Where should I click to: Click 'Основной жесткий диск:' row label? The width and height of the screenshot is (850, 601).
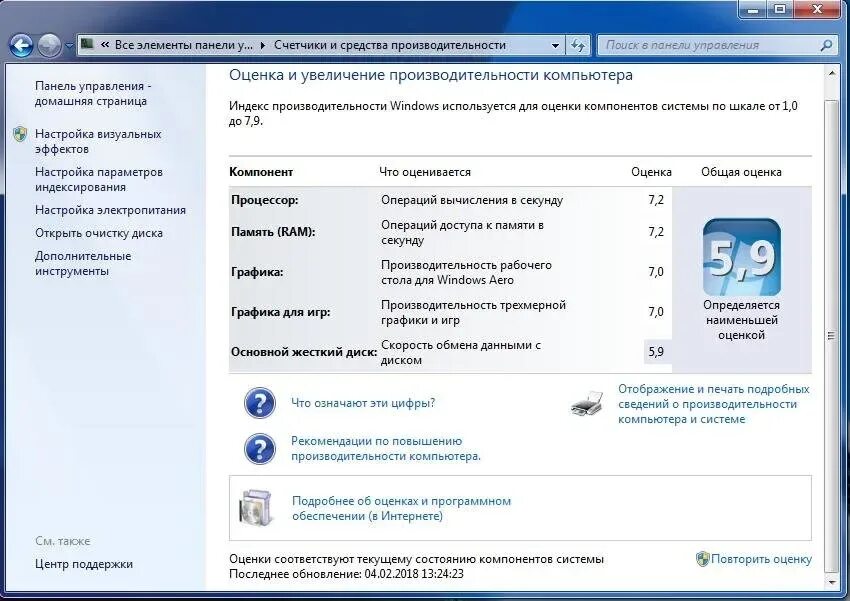(304, 352)
